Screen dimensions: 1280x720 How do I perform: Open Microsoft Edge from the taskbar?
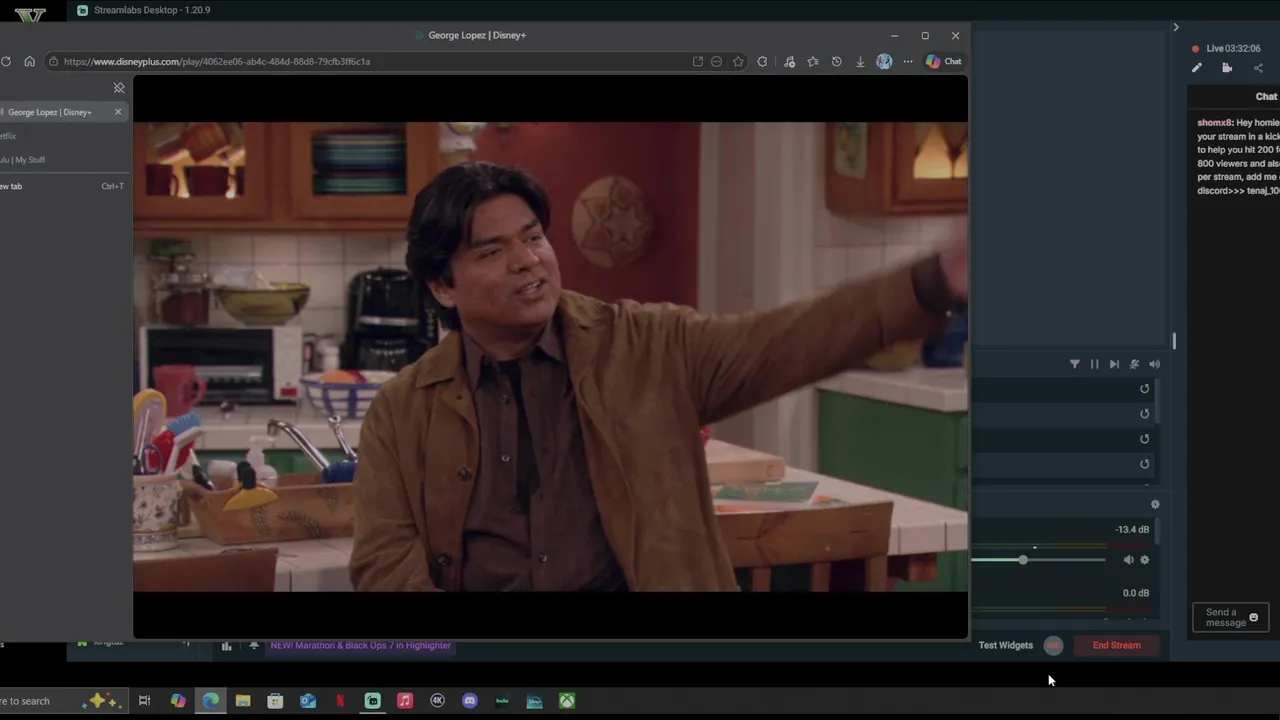(211, 701)
